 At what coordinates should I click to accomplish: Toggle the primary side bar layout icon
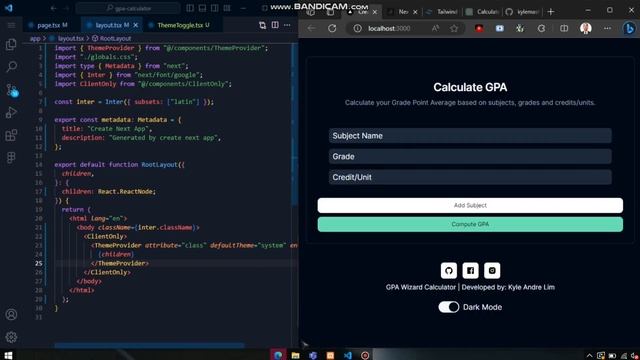point(190,8)
